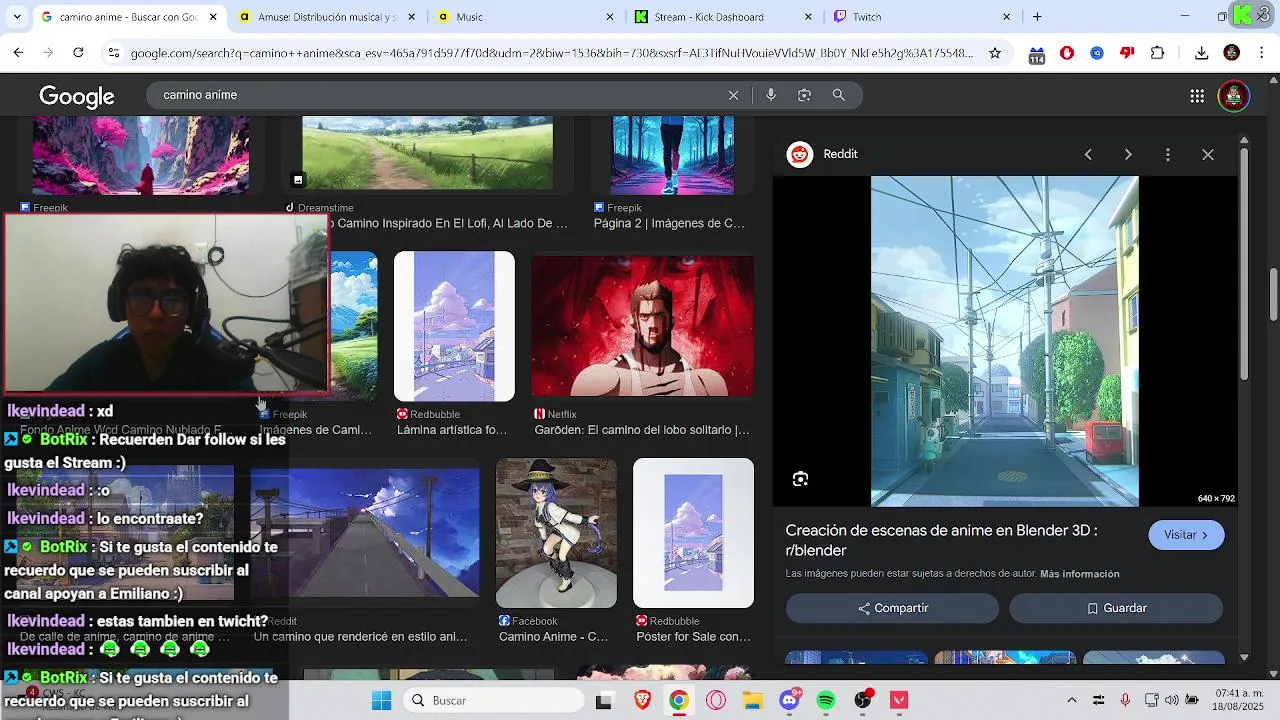Clear the search box with the X
This screenshot has width=1280, height=720.
tap(733, 95)
